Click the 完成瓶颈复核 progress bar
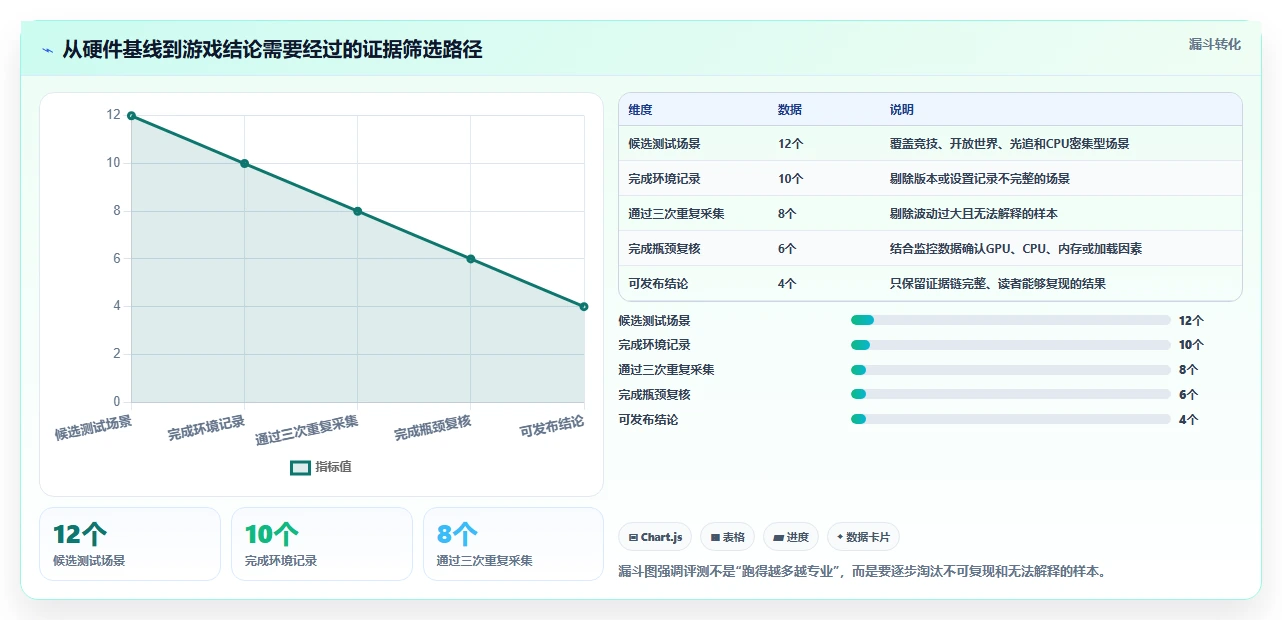 point(1010,395)
